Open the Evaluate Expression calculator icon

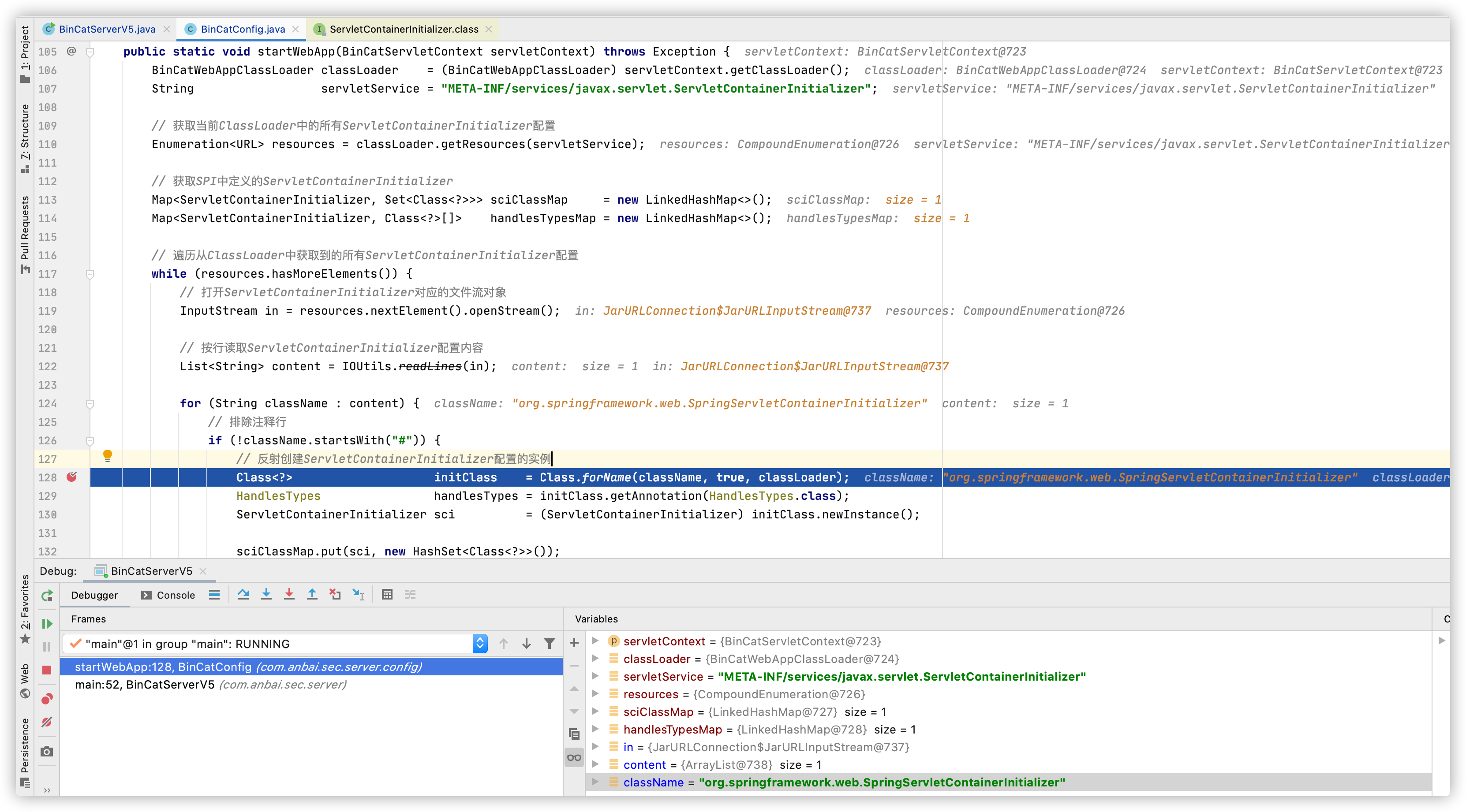pyautogui.click(x=387, y=595)
